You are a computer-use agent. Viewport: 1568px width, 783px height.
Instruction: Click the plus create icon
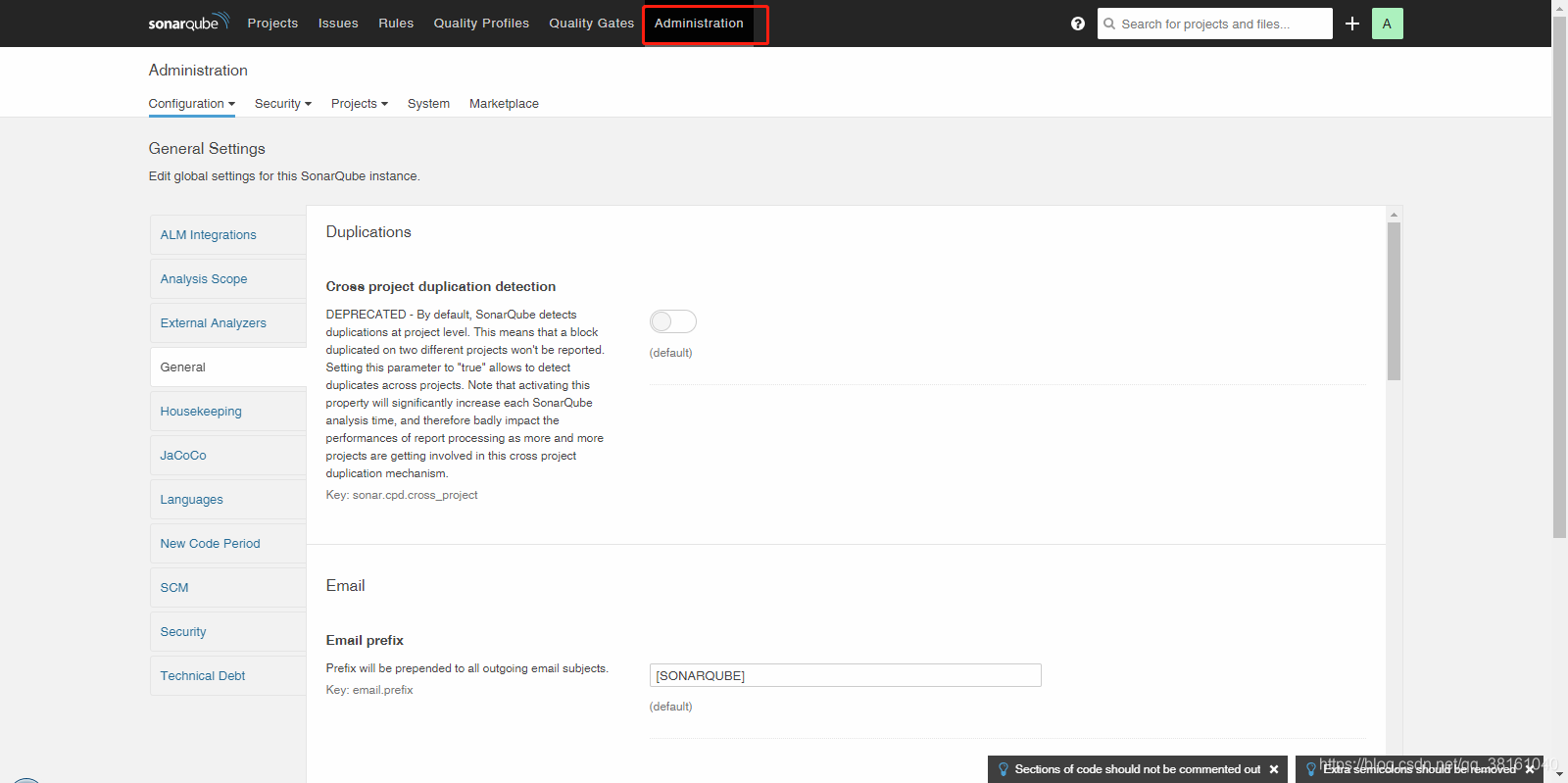pos(1352,24)
